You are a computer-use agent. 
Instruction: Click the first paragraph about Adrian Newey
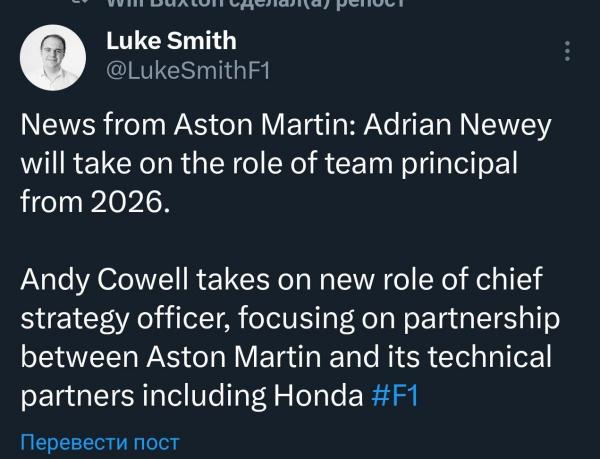point(280,163)
